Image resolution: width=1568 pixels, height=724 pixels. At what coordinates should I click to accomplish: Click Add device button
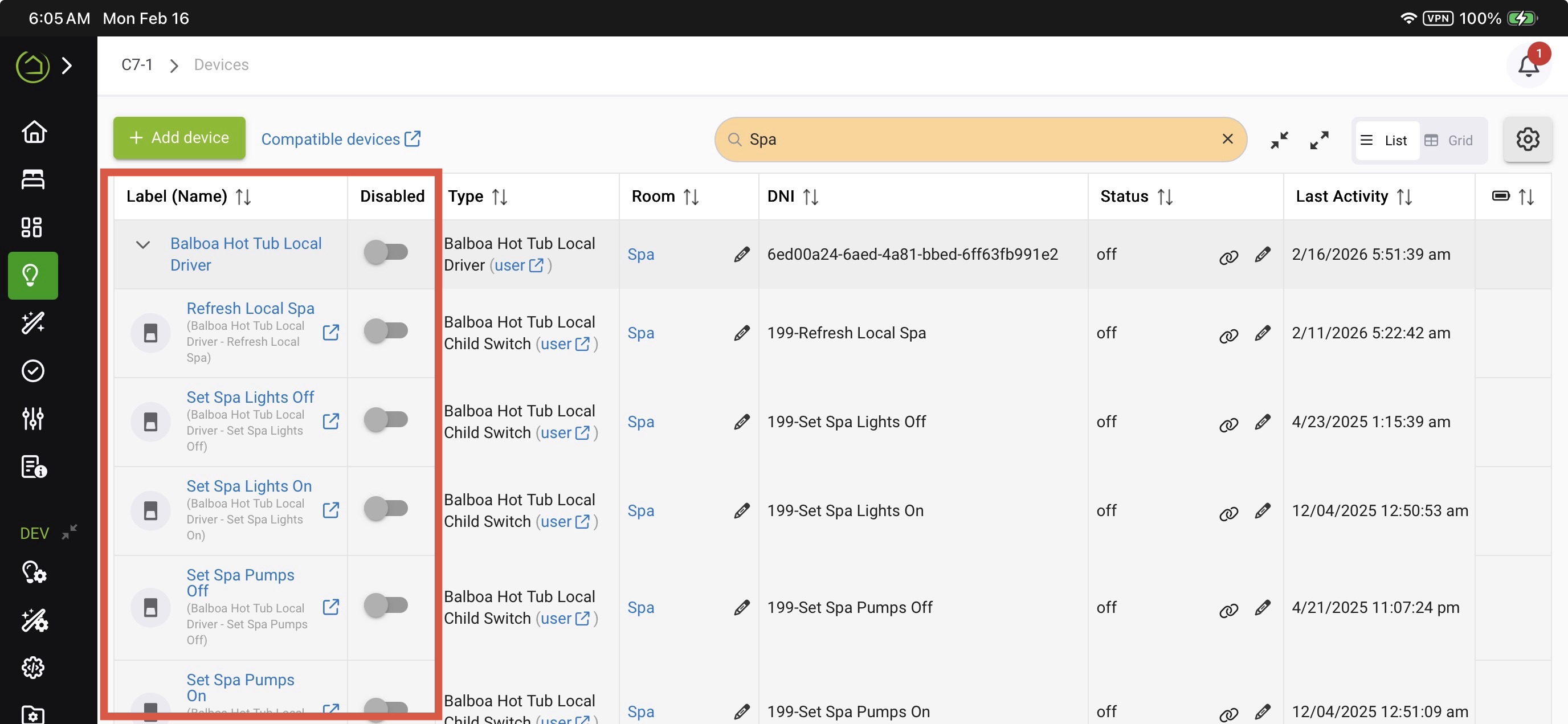(x=179, y=138)
